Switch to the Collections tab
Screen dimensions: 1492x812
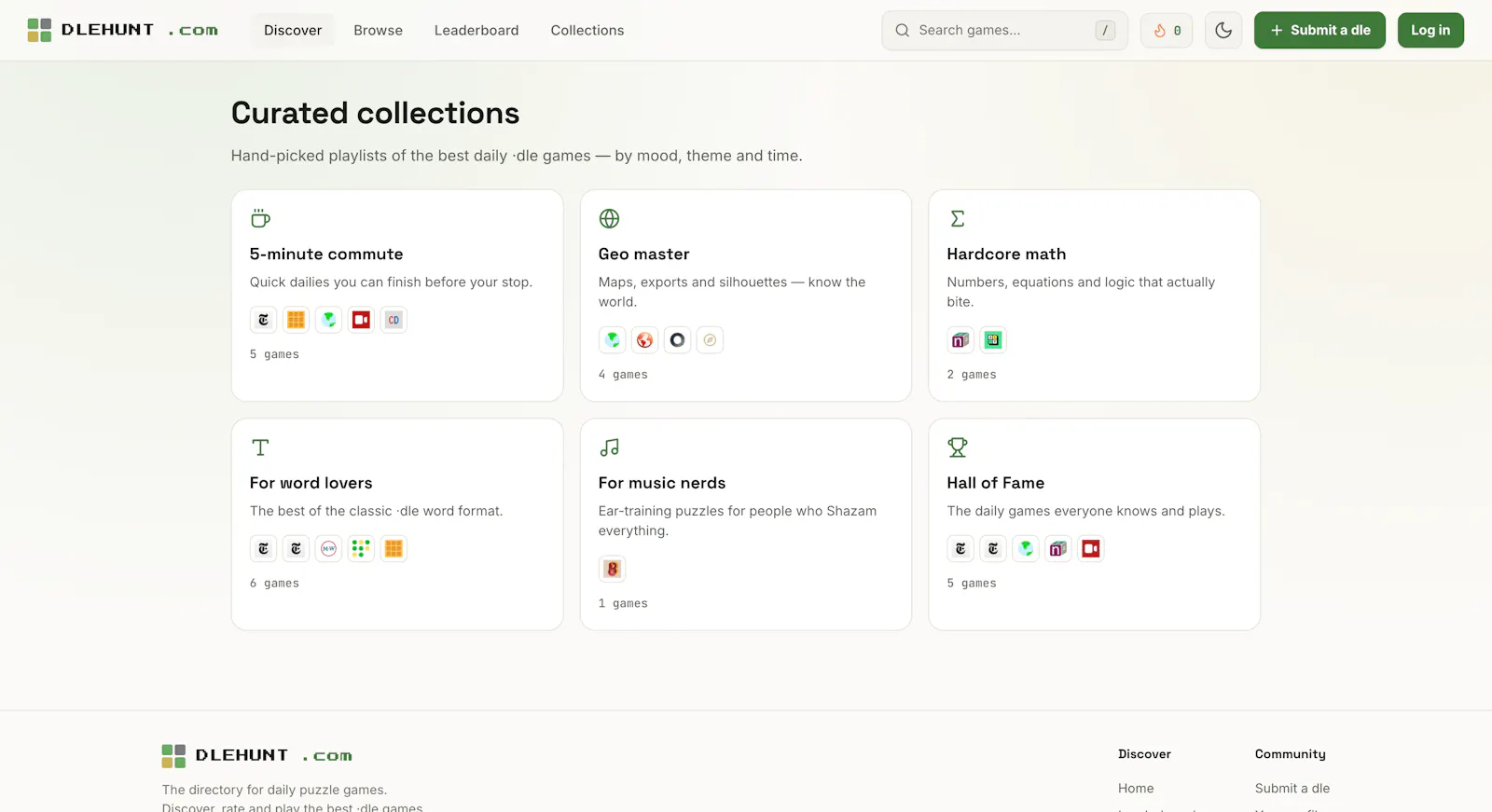click(x=587, y=30)
